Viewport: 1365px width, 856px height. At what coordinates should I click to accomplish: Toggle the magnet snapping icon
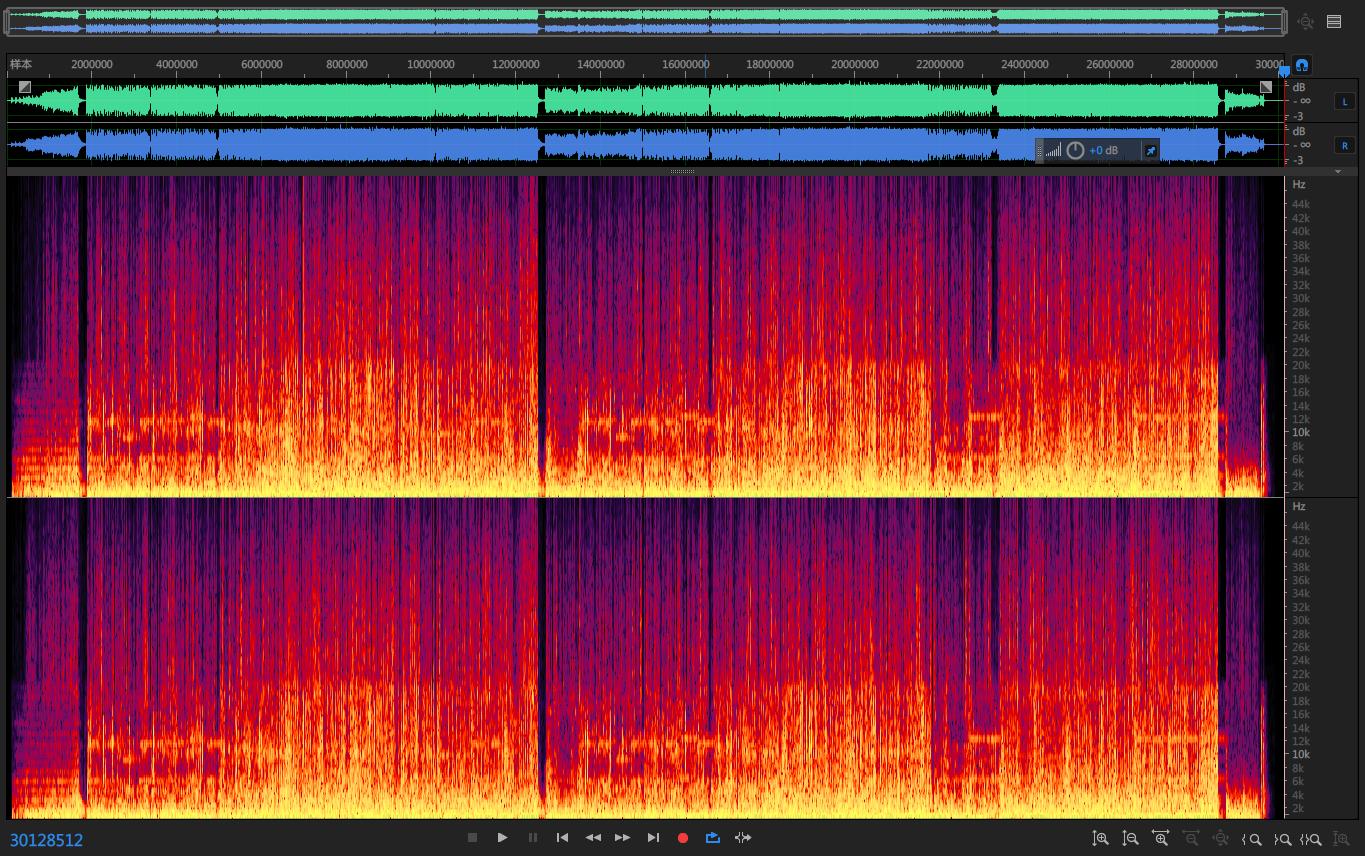(1302, 65)
